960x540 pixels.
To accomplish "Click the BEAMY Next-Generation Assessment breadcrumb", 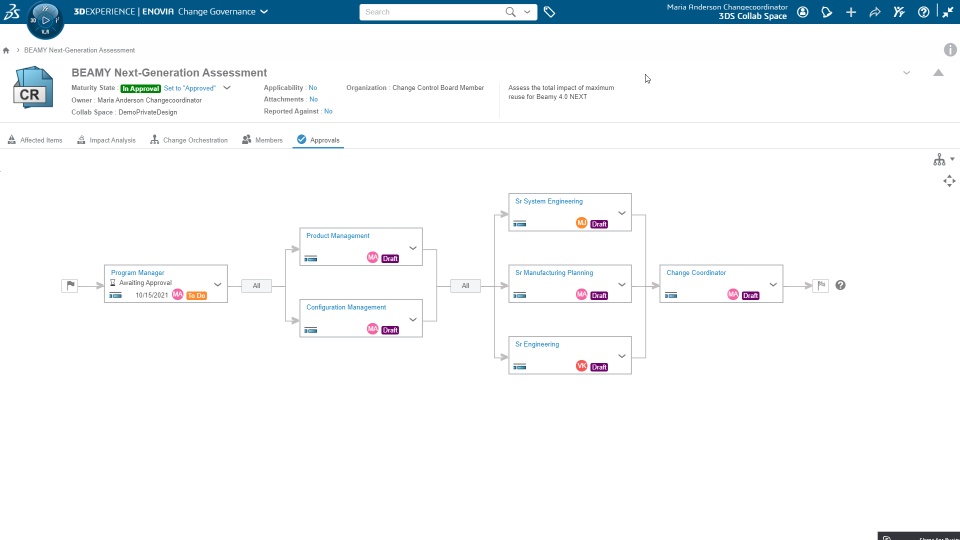I will coord(80,50).
